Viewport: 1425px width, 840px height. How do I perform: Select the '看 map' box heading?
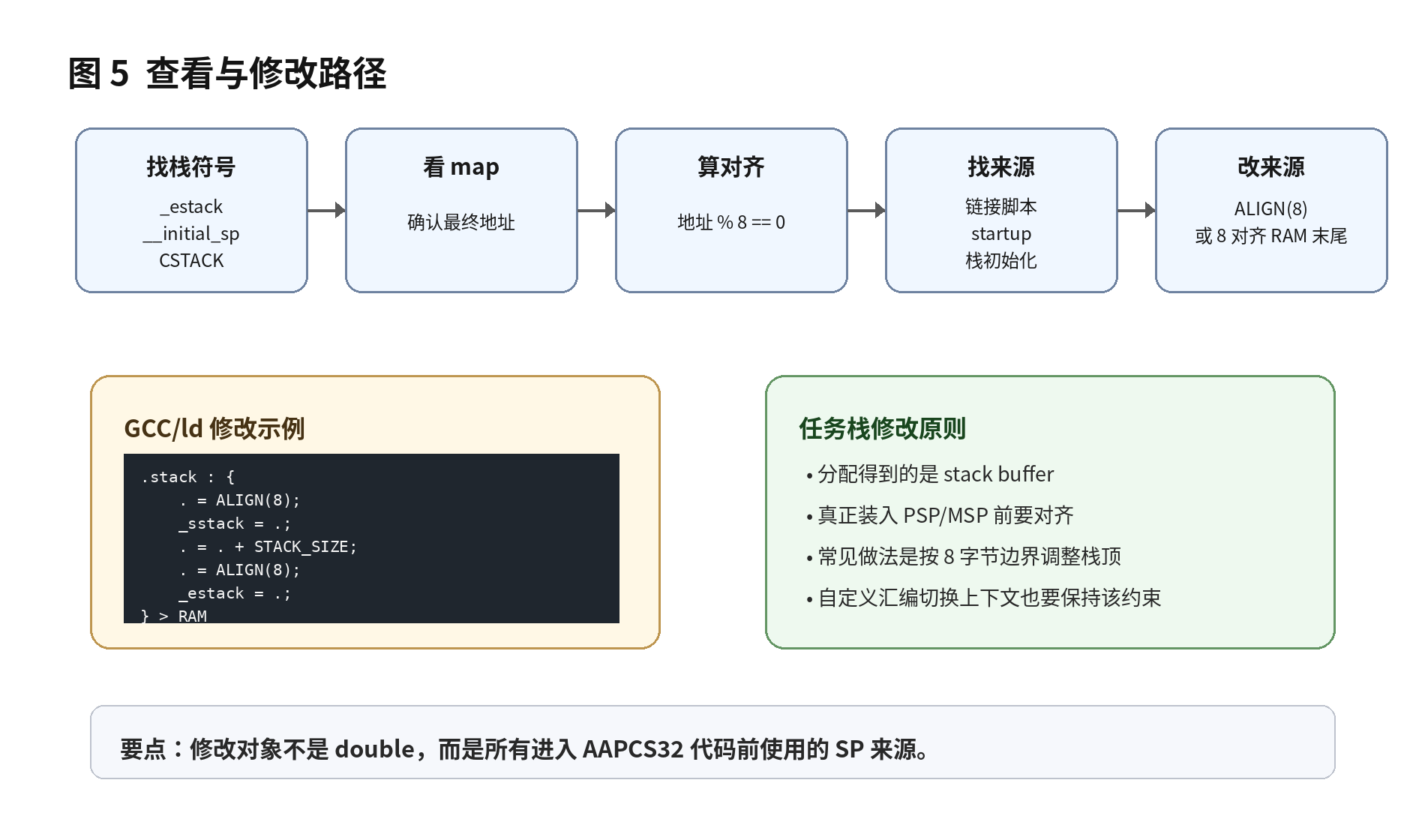461,166
